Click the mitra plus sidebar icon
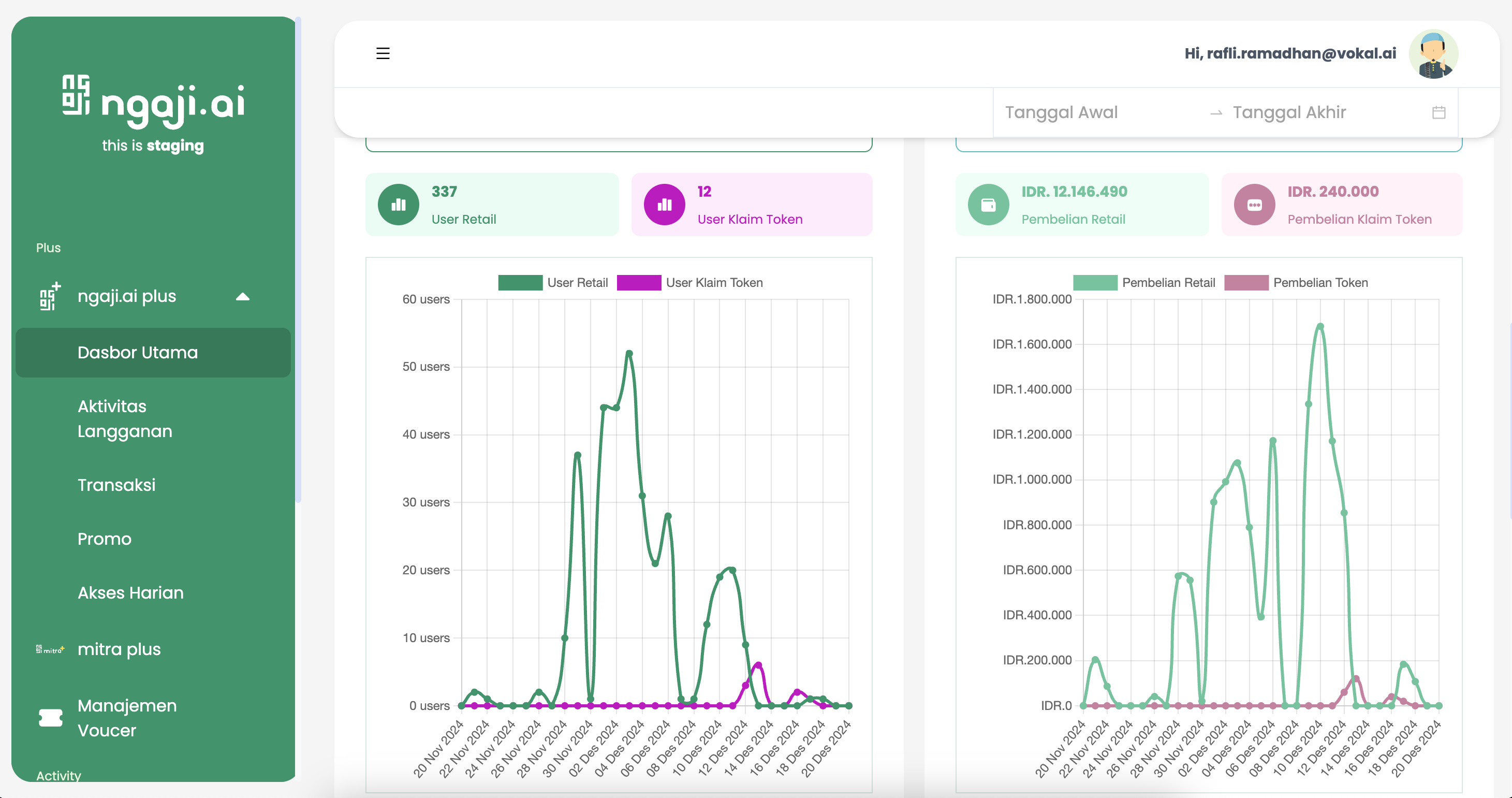Screen dimensions: 1512x798 50,649
